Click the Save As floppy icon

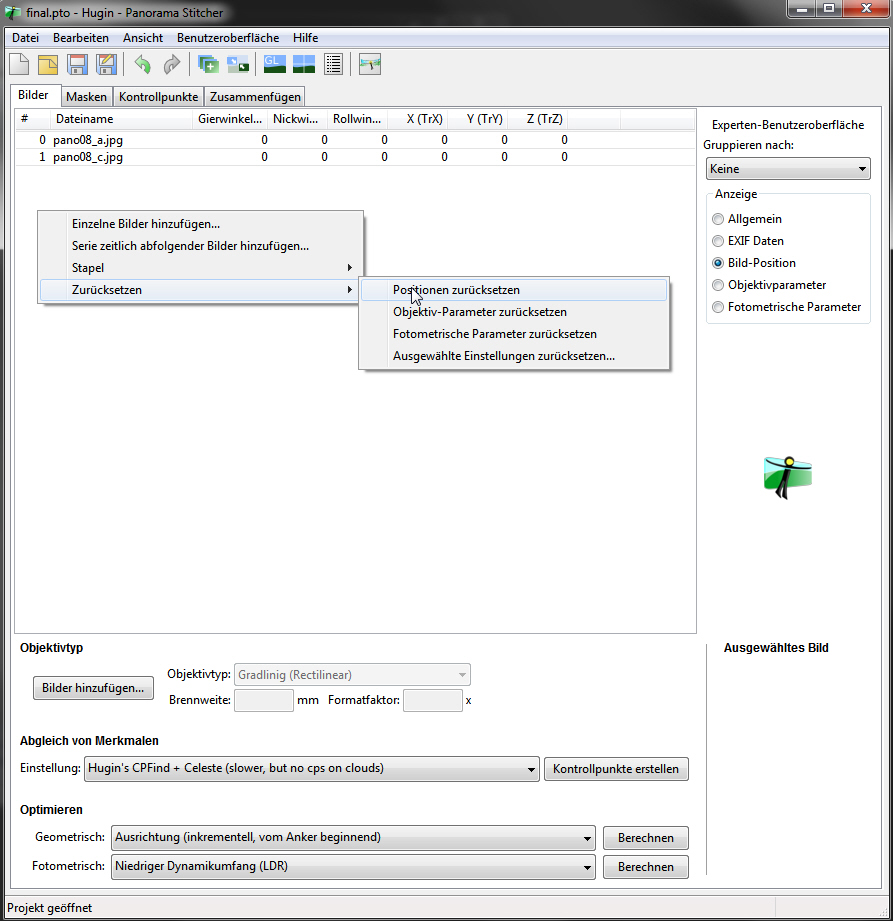[x=106, y=65]
